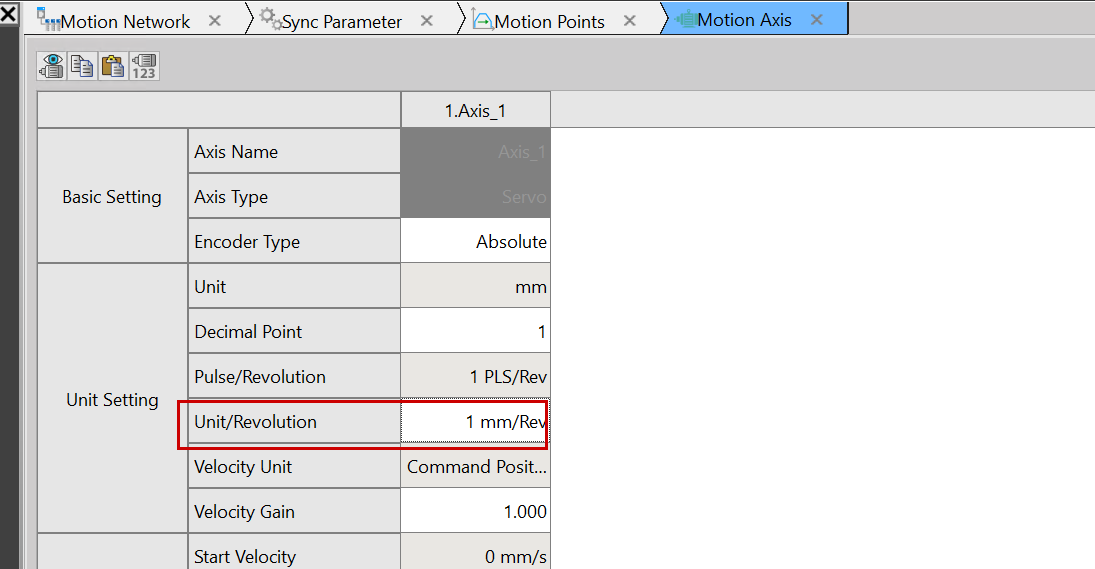Close the Motion Points tab
The height and width of the screenshot is (569, 1095).
(x=629, y=21)
